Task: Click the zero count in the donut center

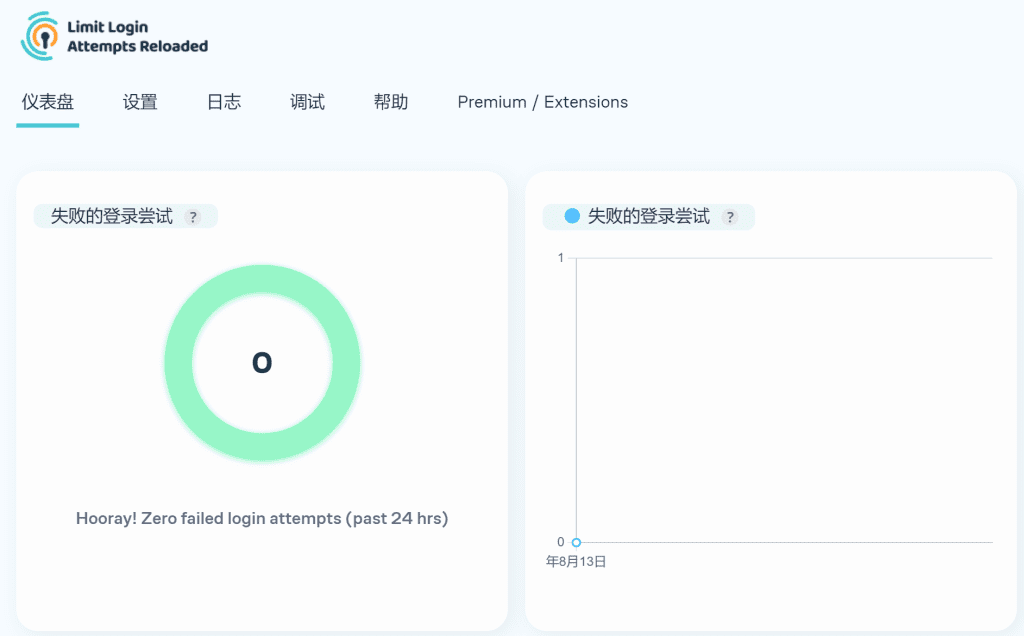Action: [x=262, y=363]
